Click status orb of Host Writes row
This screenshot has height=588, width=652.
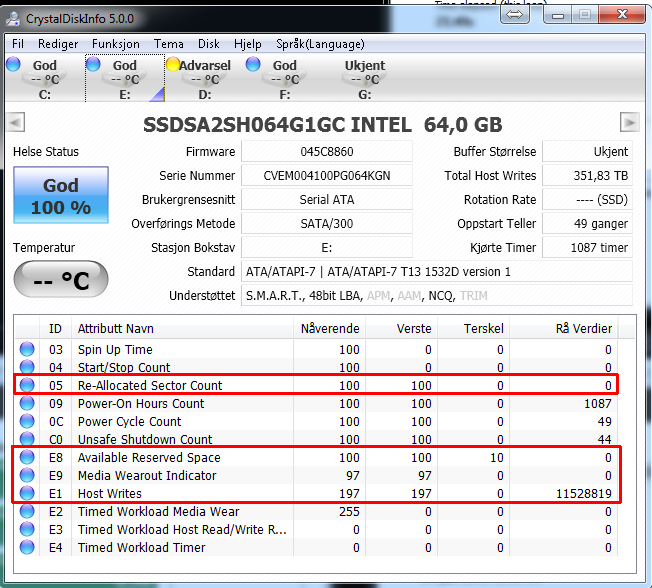(x=27, y=493)
